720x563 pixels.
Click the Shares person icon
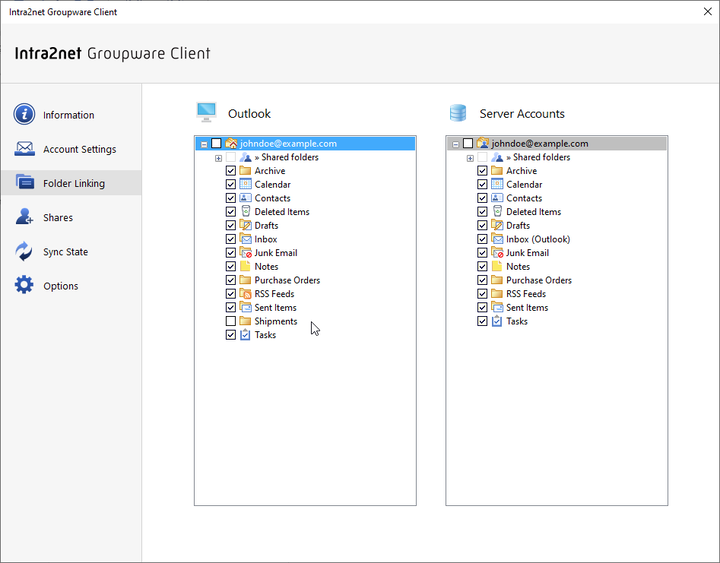click(x=24, y=217)
